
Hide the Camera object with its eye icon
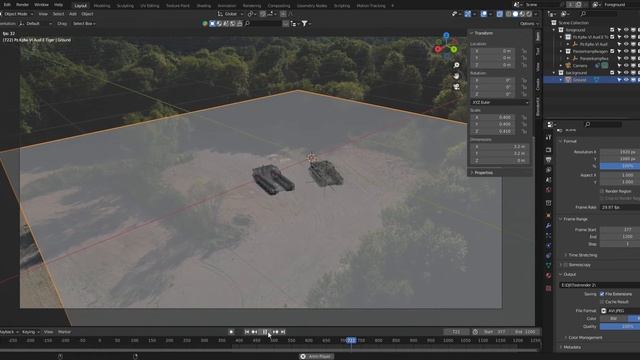click(x=626, y=66)
